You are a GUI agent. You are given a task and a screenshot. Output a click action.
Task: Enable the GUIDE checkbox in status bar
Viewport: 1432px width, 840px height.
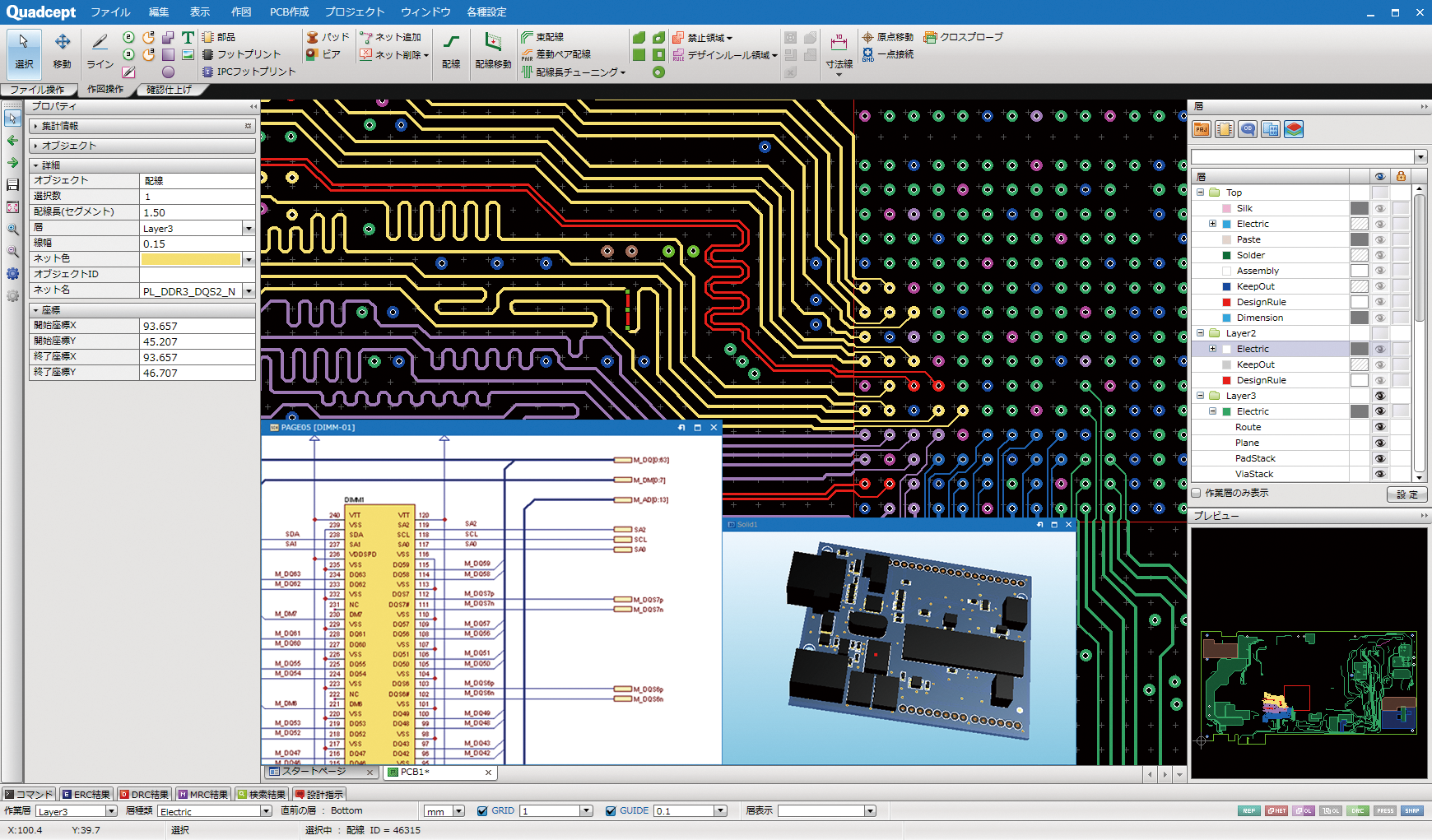(x=611, y=810)
